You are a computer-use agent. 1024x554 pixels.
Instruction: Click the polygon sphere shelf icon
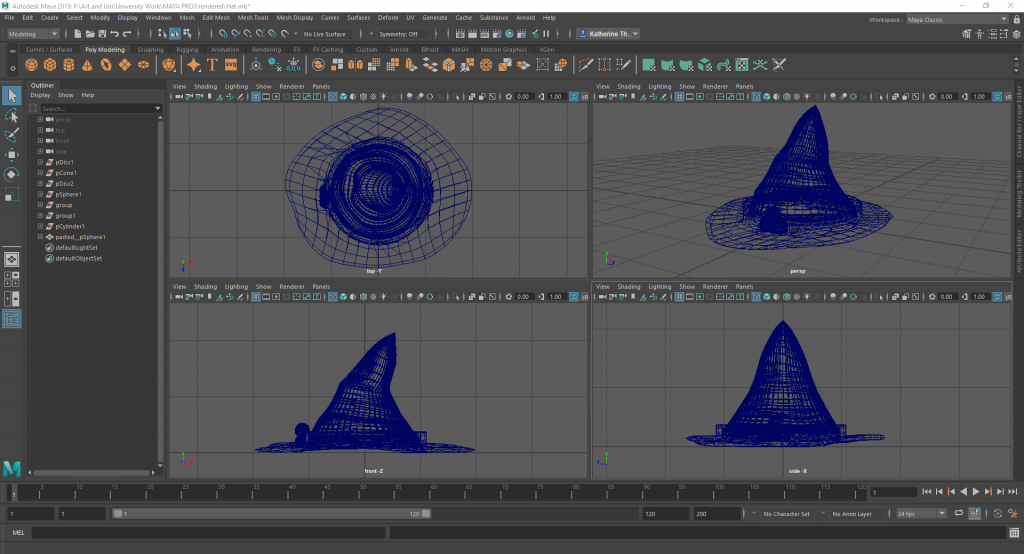32,65
